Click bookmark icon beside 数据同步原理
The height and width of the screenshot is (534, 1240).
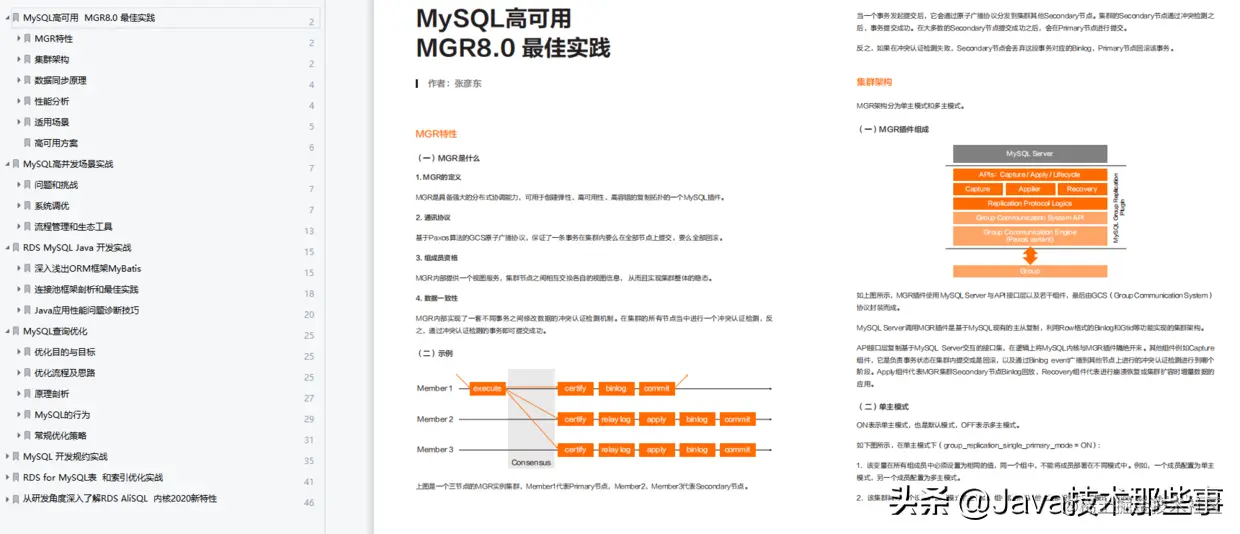pyautogui.click(x=28, y=81)
